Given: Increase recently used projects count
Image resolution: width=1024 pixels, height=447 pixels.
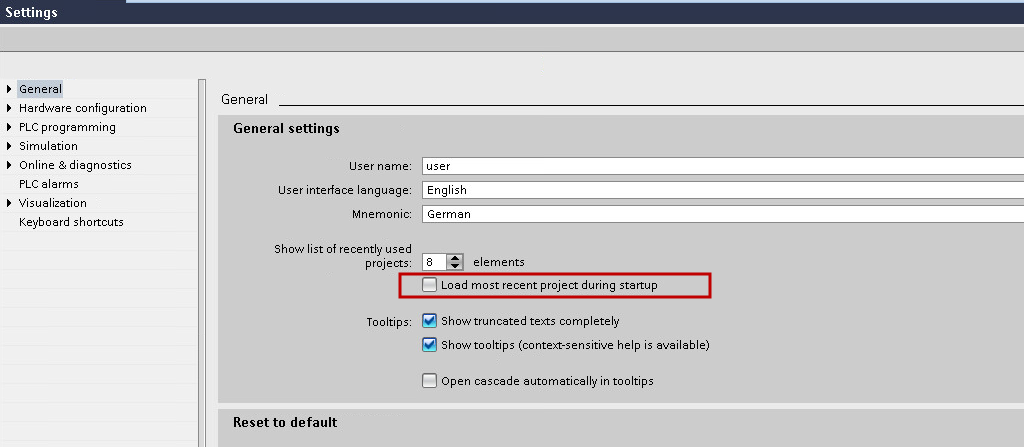Looking at the screenshot, I should pyautogui.click(x=456, y=257).
